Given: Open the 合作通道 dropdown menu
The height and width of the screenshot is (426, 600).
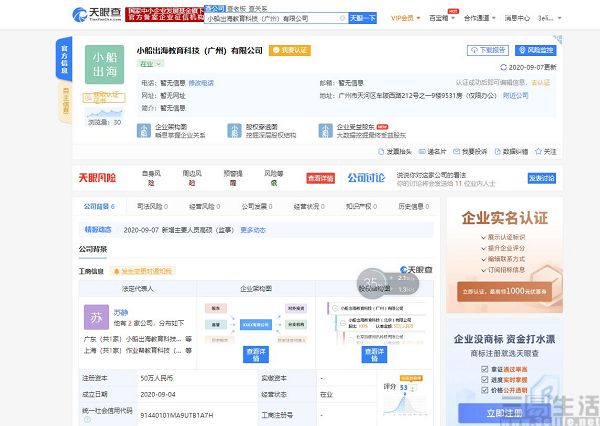Looking at the screenshot, I should click(x=479, y=18).
